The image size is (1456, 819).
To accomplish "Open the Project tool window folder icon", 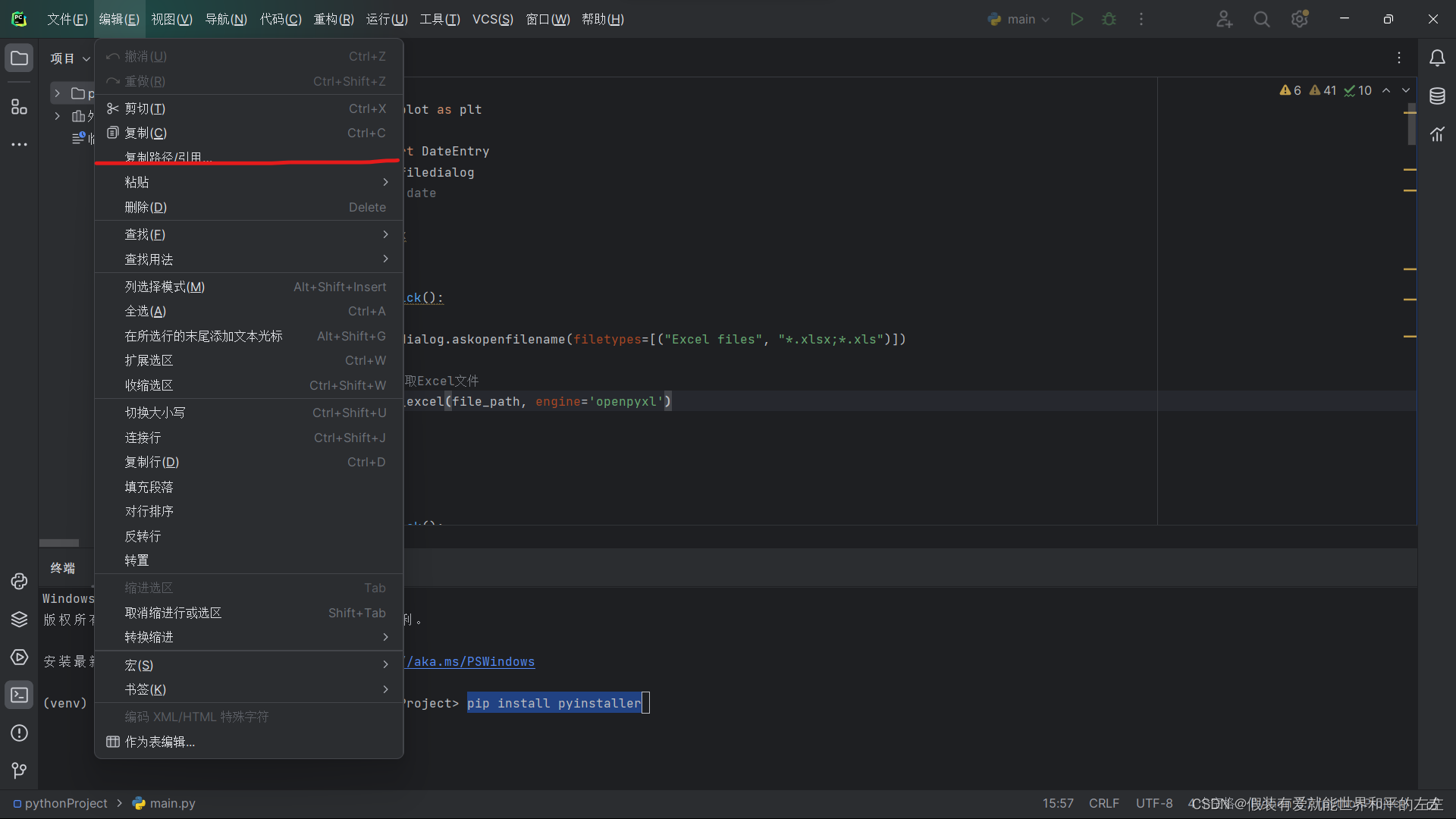I will pyautogui.click(x=19, y=58).
